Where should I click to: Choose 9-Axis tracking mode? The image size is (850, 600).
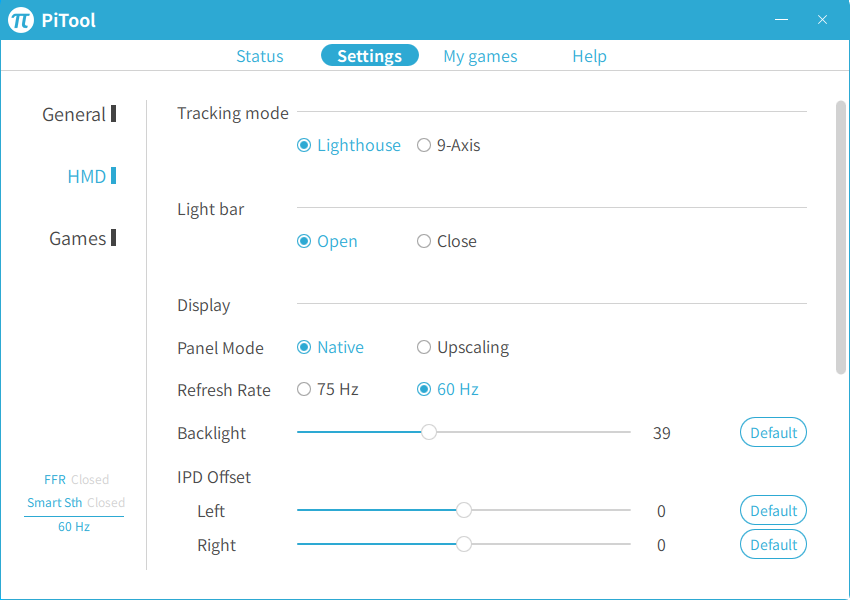[x=448, y=145]
